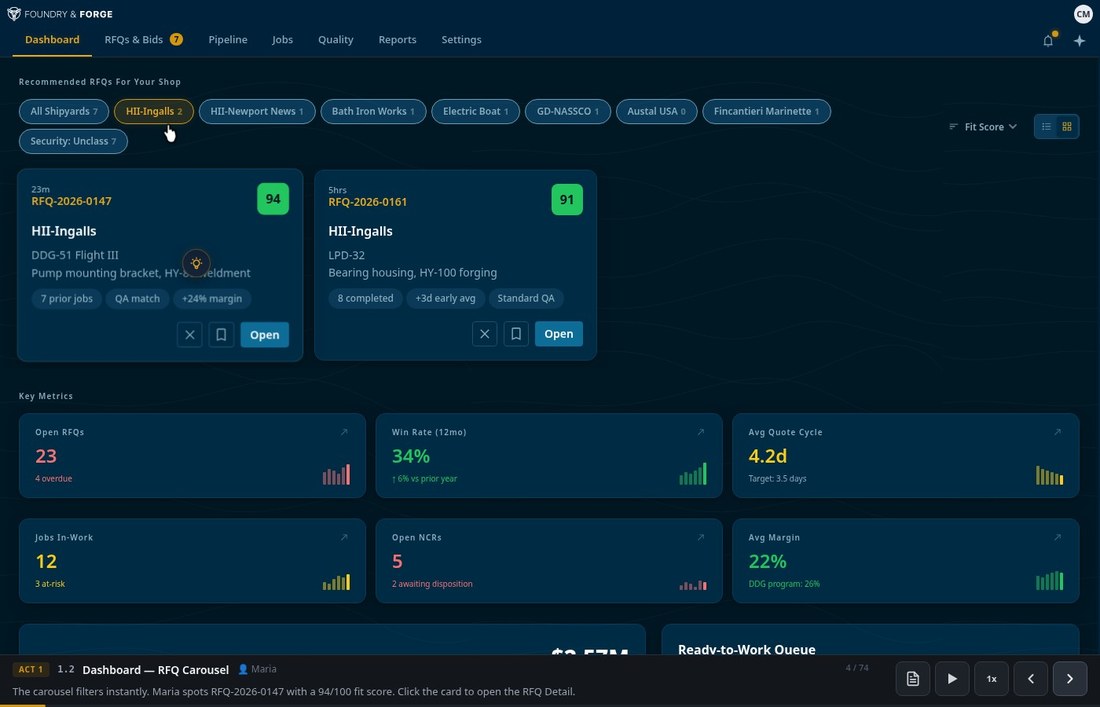Bookmark the RFQ-2026-0147 card
The height and width of the screenshot is (707, 1100).
click(x=221, y=334)
